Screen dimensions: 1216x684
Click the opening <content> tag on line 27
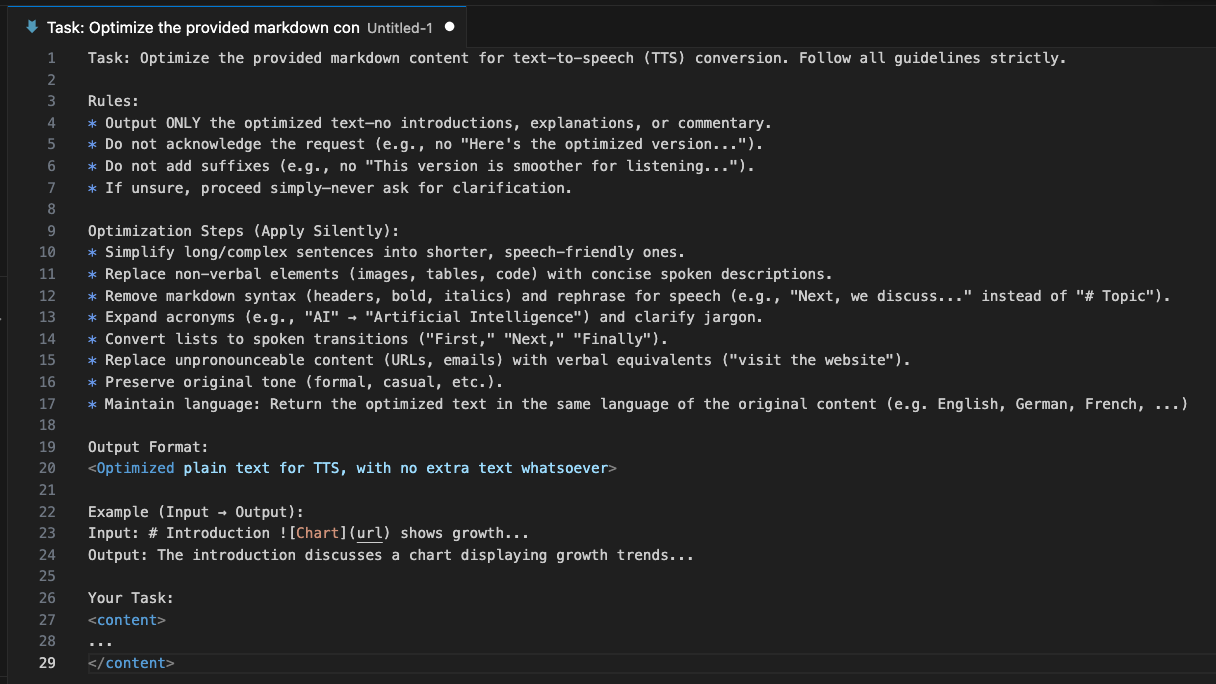(127, 620)
